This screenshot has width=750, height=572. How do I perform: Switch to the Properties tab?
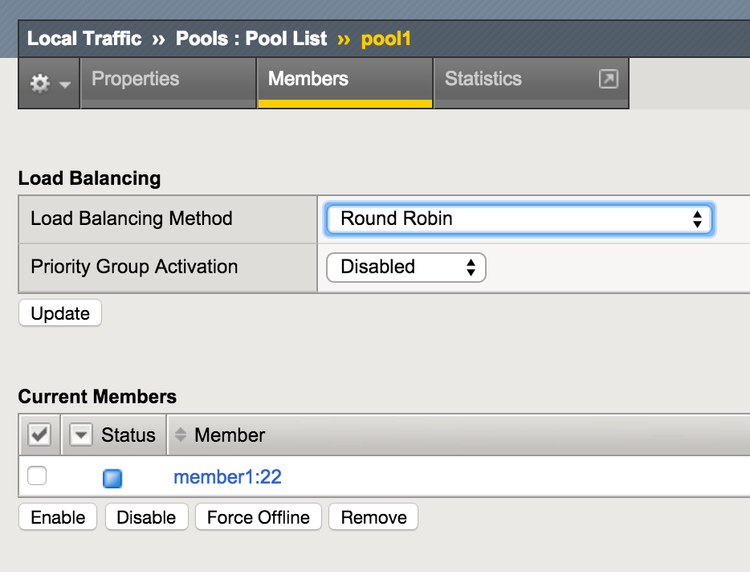[x=135, y=79]
